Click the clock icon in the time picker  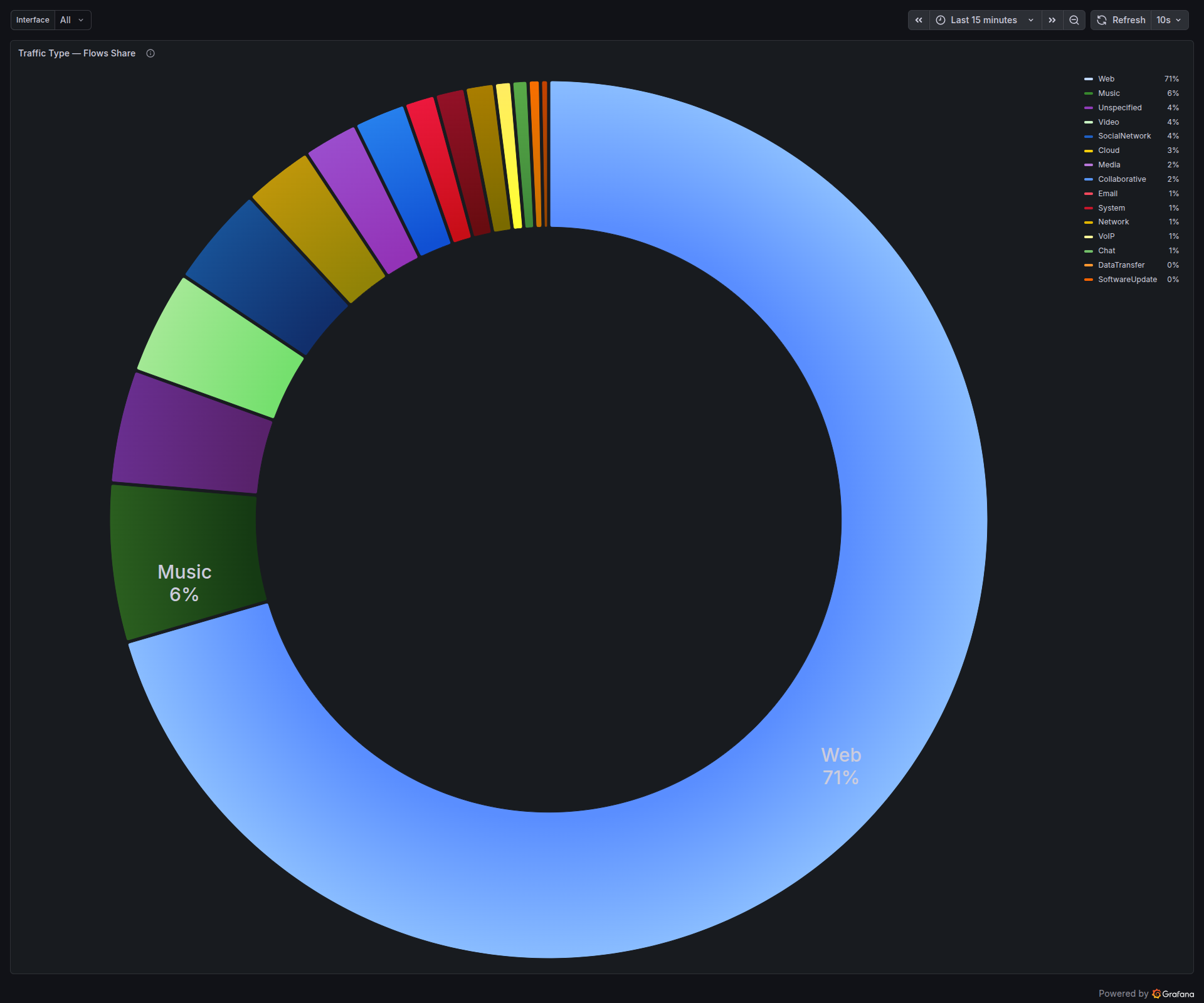click(x=939, y=19)
